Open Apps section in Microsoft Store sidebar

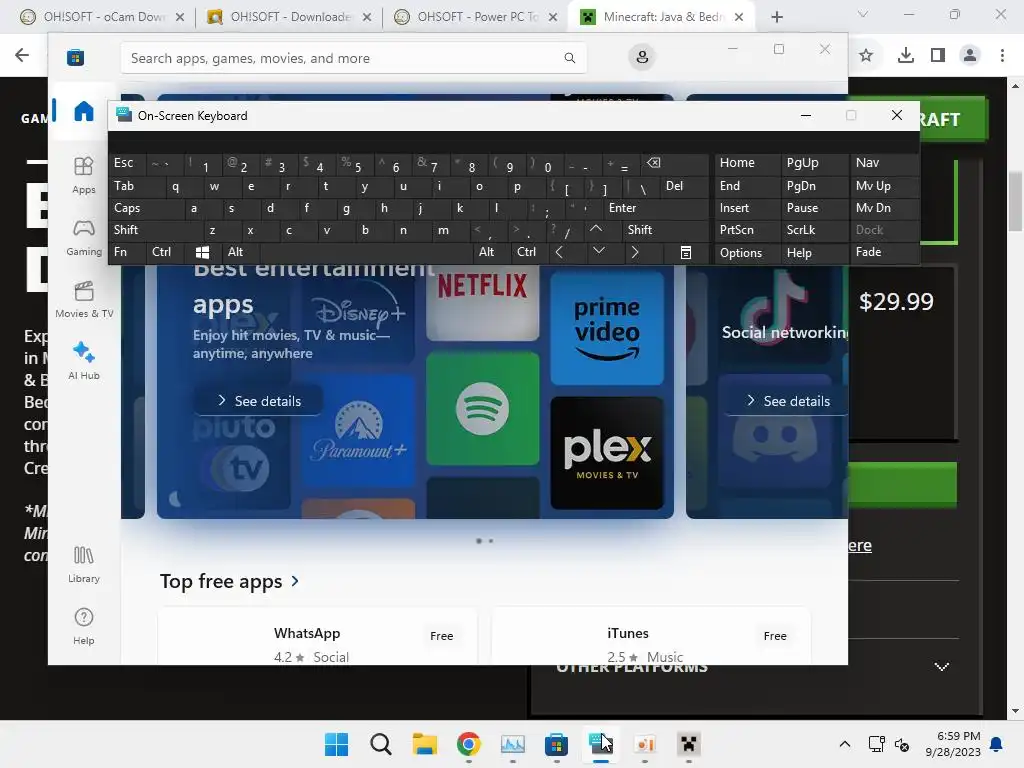tap(84, 175)
